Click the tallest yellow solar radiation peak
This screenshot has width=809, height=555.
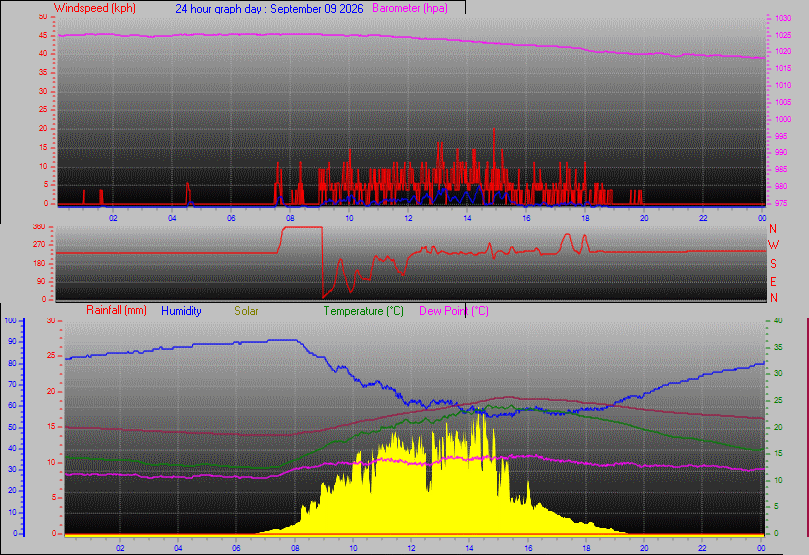pyautogui.click(x=480, y=413)
